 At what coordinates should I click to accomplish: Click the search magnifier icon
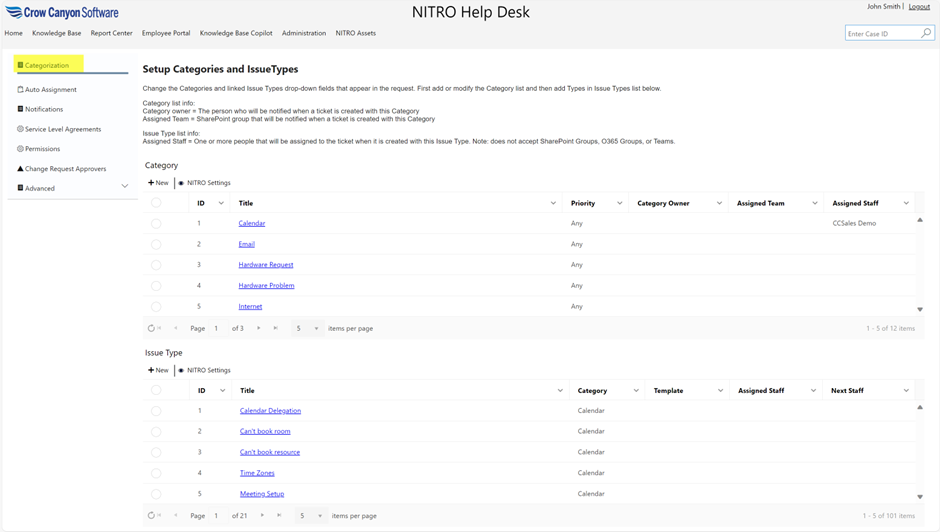(x=925, y=33)
